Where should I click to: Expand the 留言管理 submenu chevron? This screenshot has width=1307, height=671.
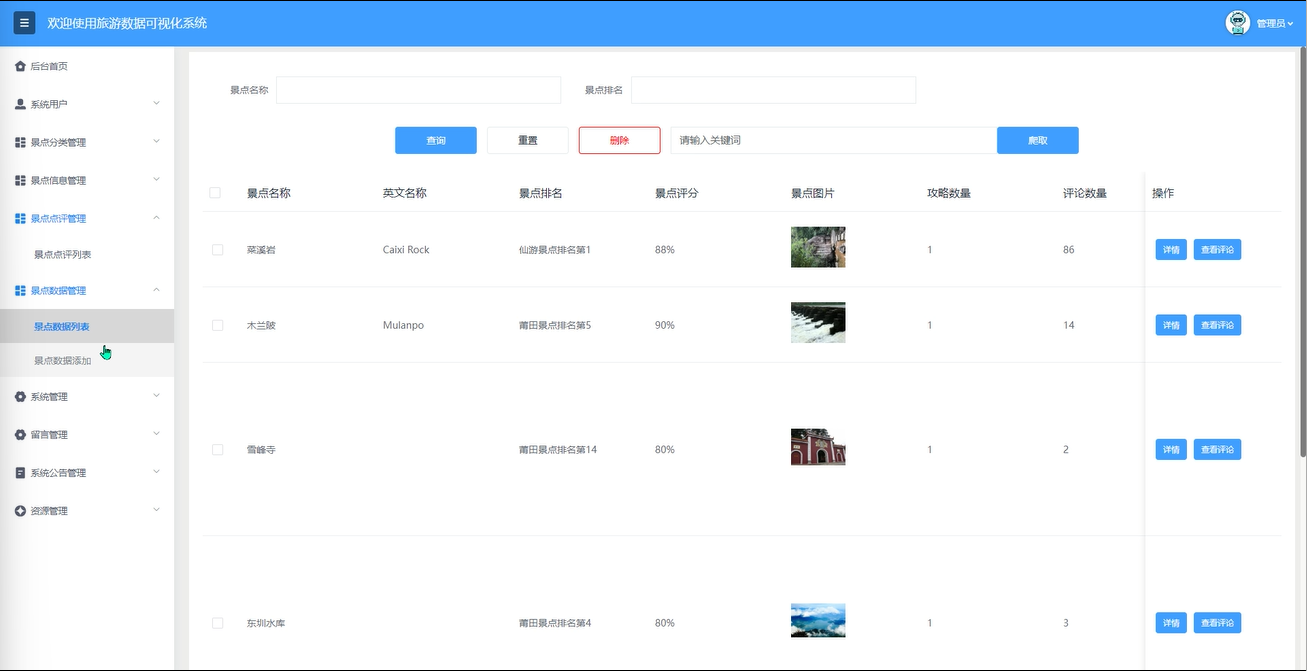pos(156,434)
